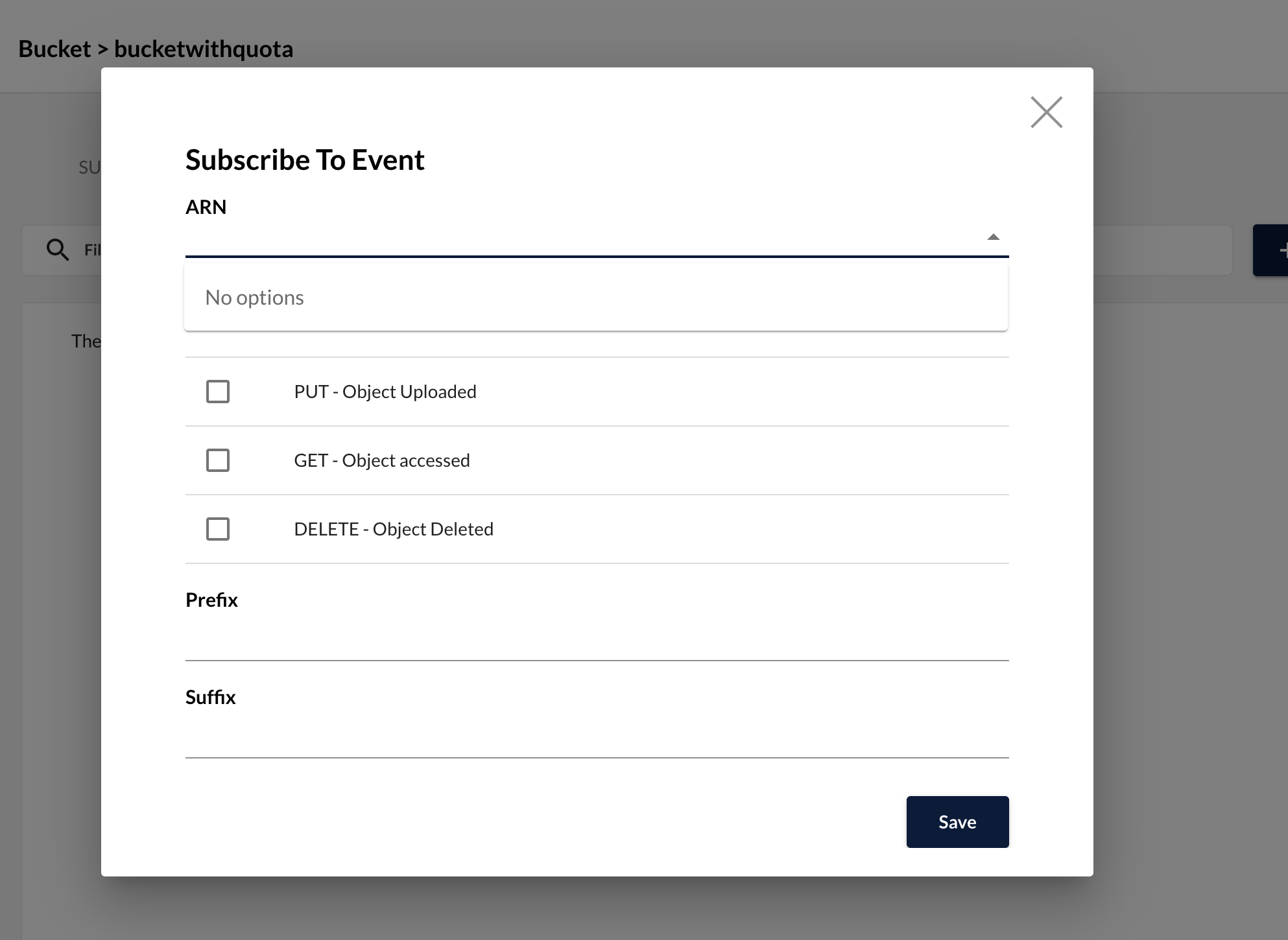
Task: Check the GET - Object accessed box
Action: [218, 460]
